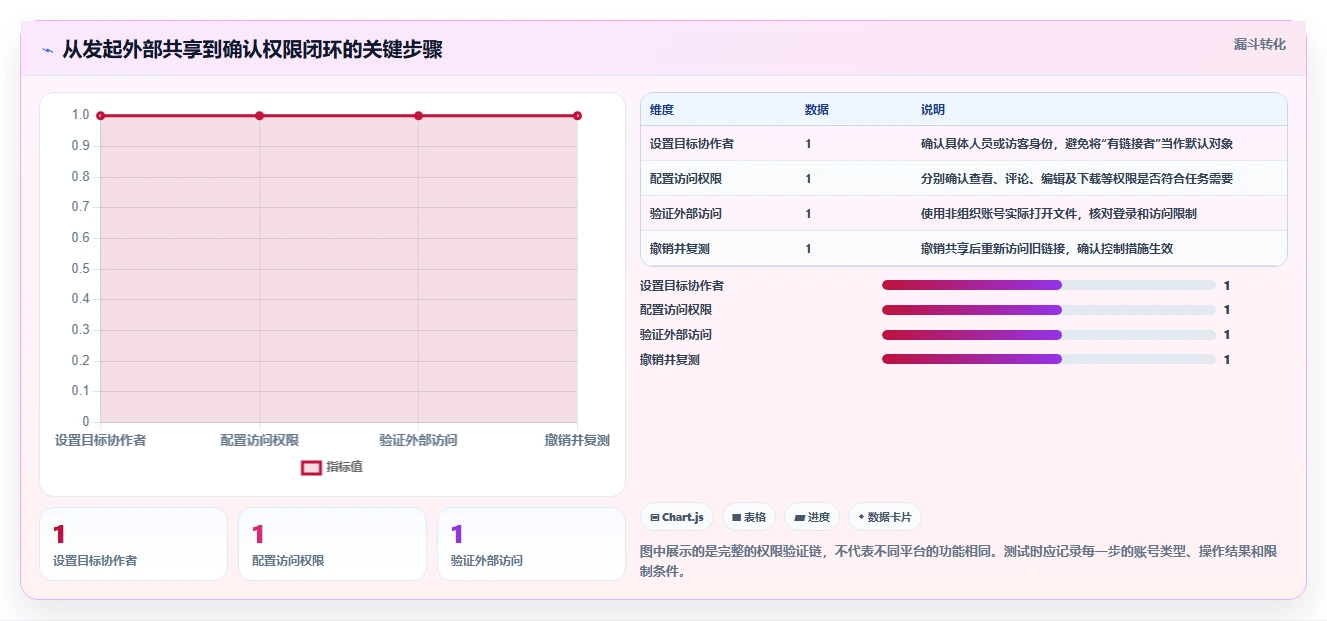Screen dimensions: 1327x621
Task: Click the chart data point above 配置访问权限
Action: tap(260, 116)
